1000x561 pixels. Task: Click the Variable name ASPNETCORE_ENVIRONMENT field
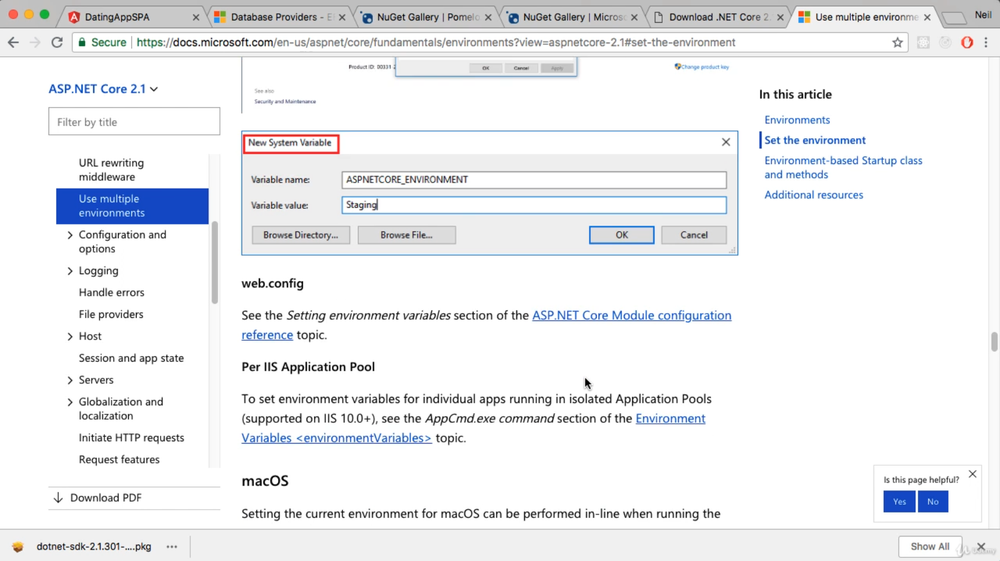coord(534,180)
